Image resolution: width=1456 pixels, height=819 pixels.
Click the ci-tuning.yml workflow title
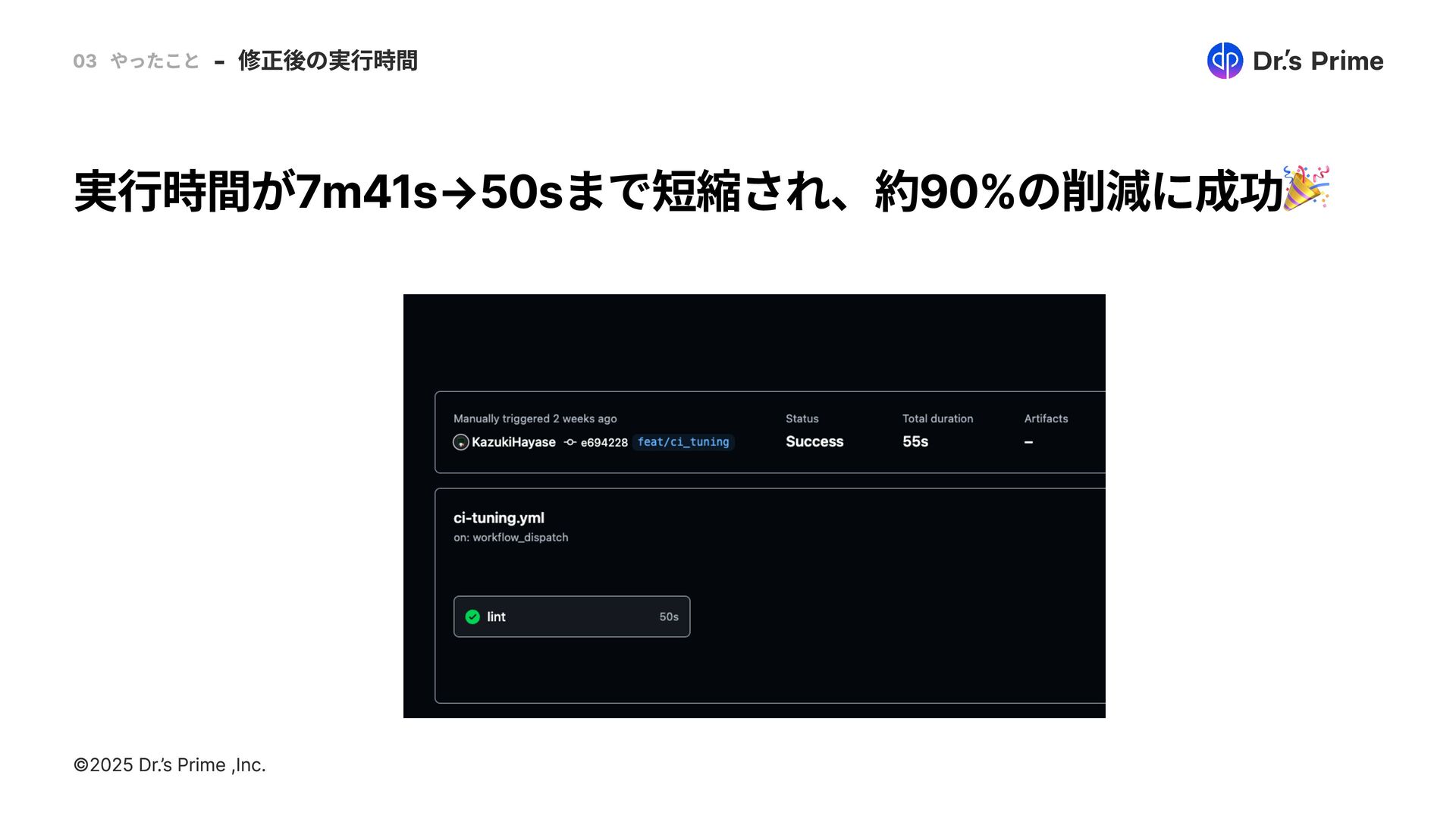pos(499,518)
